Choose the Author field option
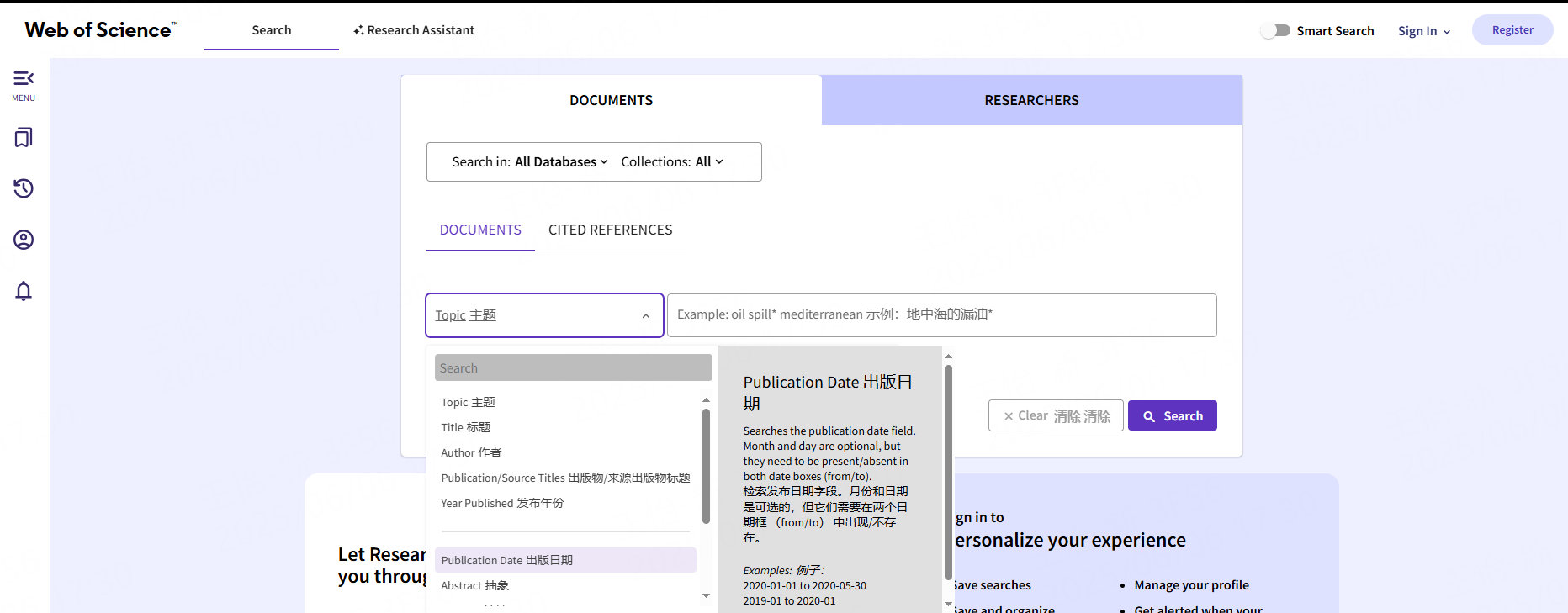 click(565, 453)
